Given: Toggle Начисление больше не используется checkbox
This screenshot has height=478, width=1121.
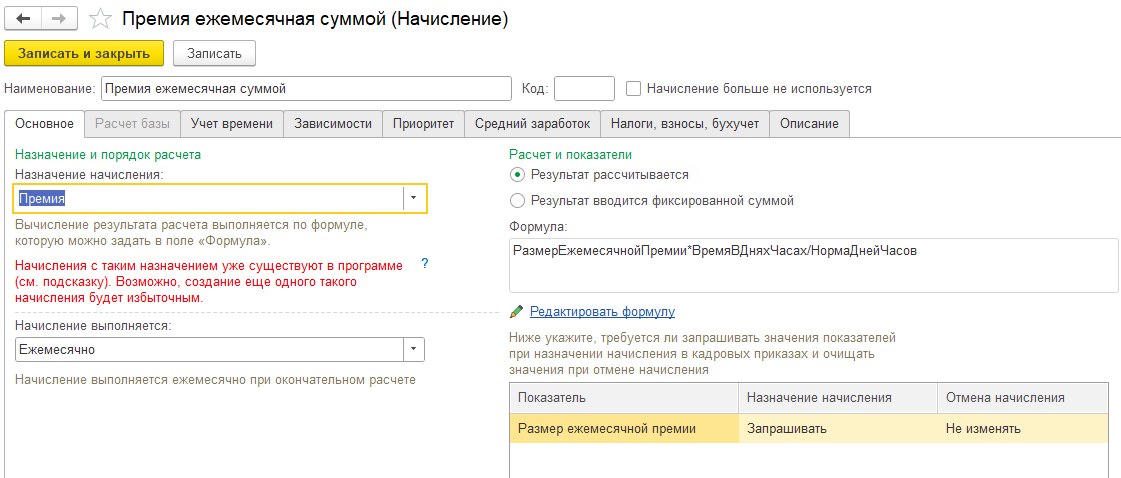Looking at the screenshot, I should point(632,89).
